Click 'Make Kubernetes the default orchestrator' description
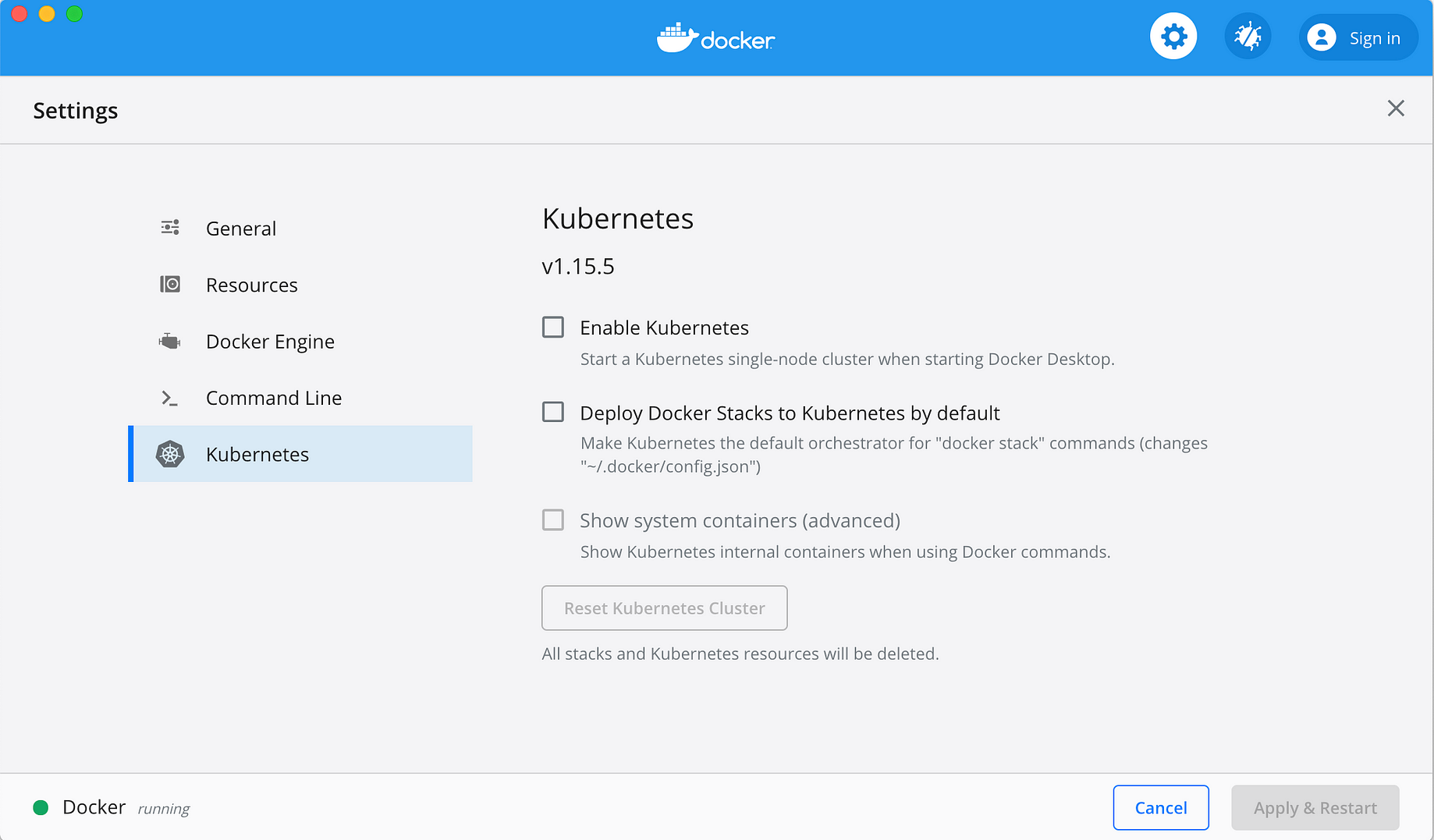Viewport: 1434px width, 840px height. (894, 455)
